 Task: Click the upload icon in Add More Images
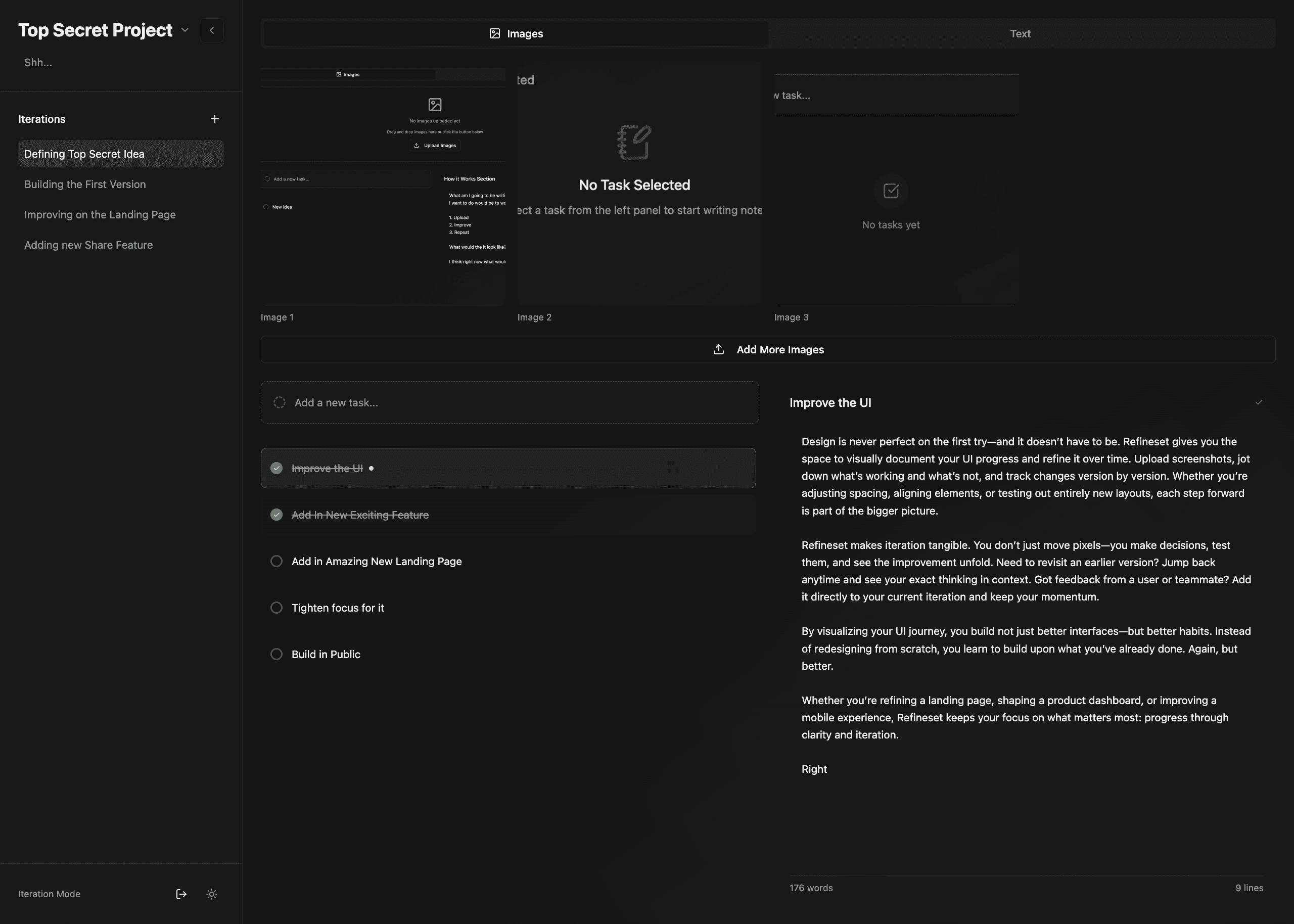coord(718,349)
